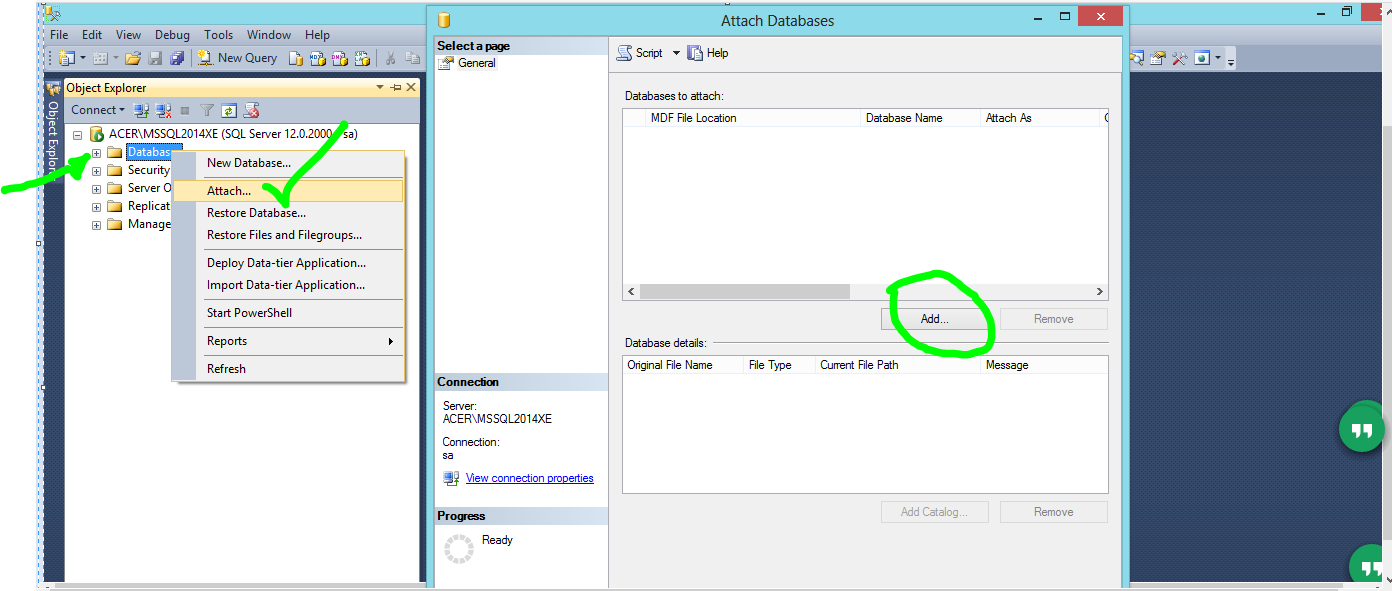This screenshot has width=1392, height=591.
Task: Expand the Security folder node
Action: 97,171
